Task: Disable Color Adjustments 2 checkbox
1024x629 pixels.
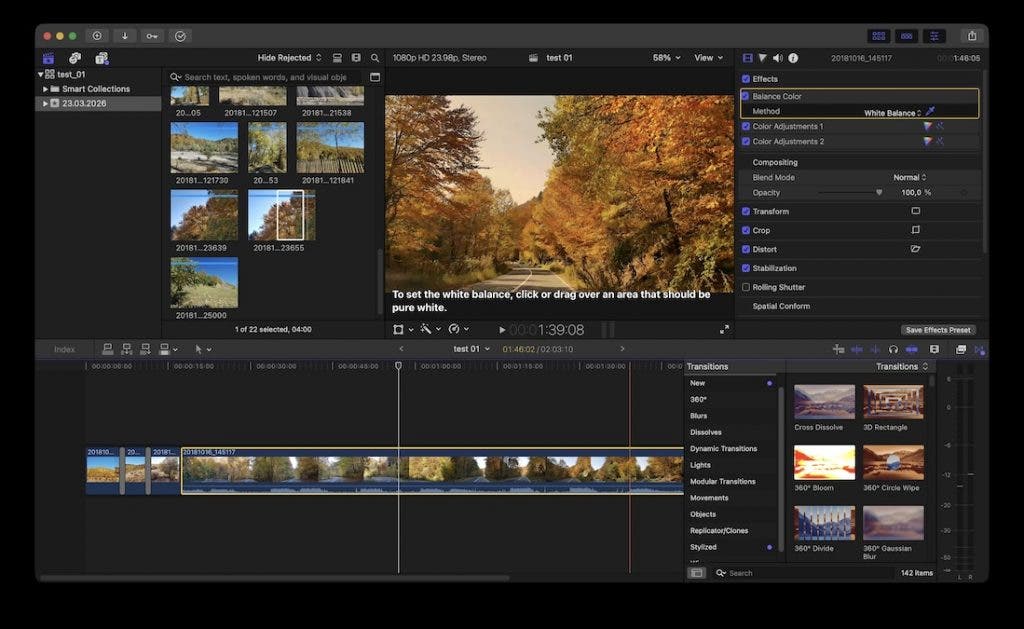Action: [746, 141]
